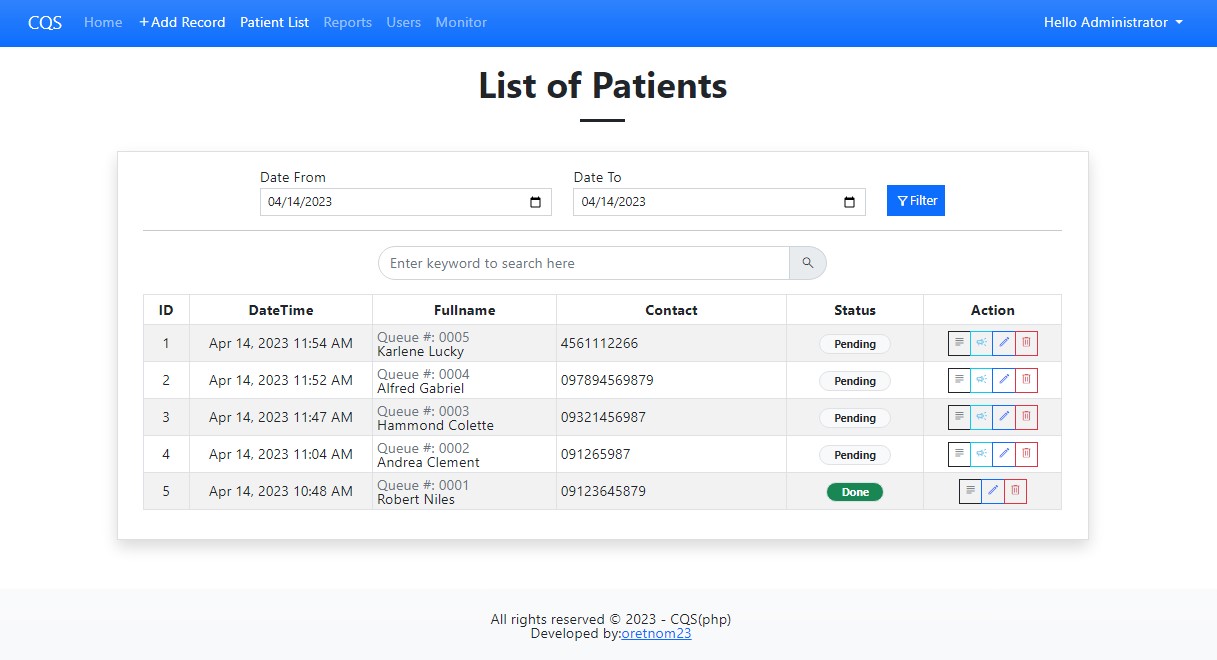Go to Home in navbar
1217x660 pixels.
tap(103, 22)
